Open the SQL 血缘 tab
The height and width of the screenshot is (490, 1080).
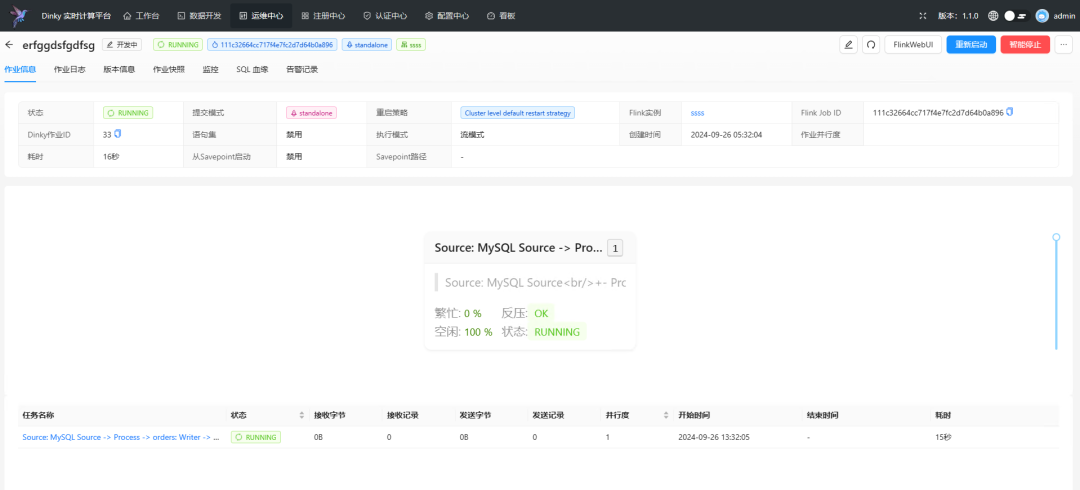(x=252, y=70)
